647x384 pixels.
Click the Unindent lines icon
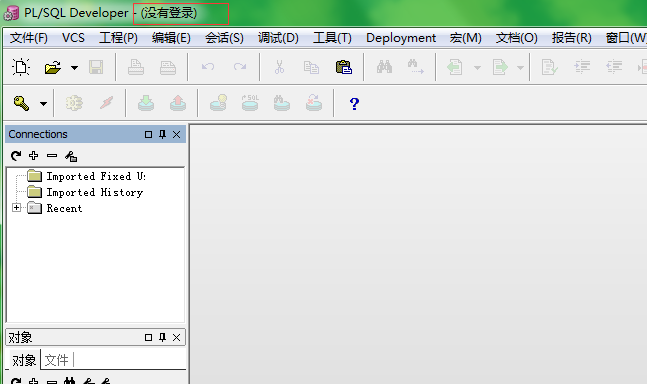[614, 66]
